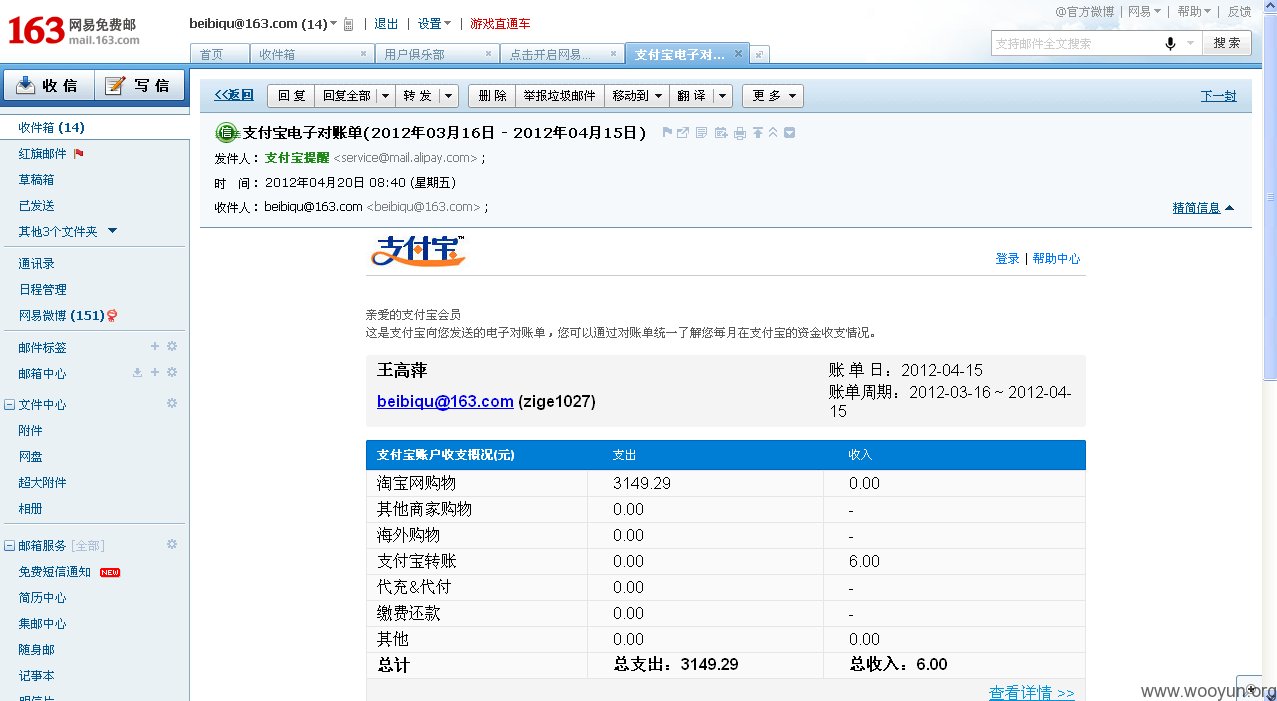Click the new-tab icon after the last tab

[x=759, y=54]
